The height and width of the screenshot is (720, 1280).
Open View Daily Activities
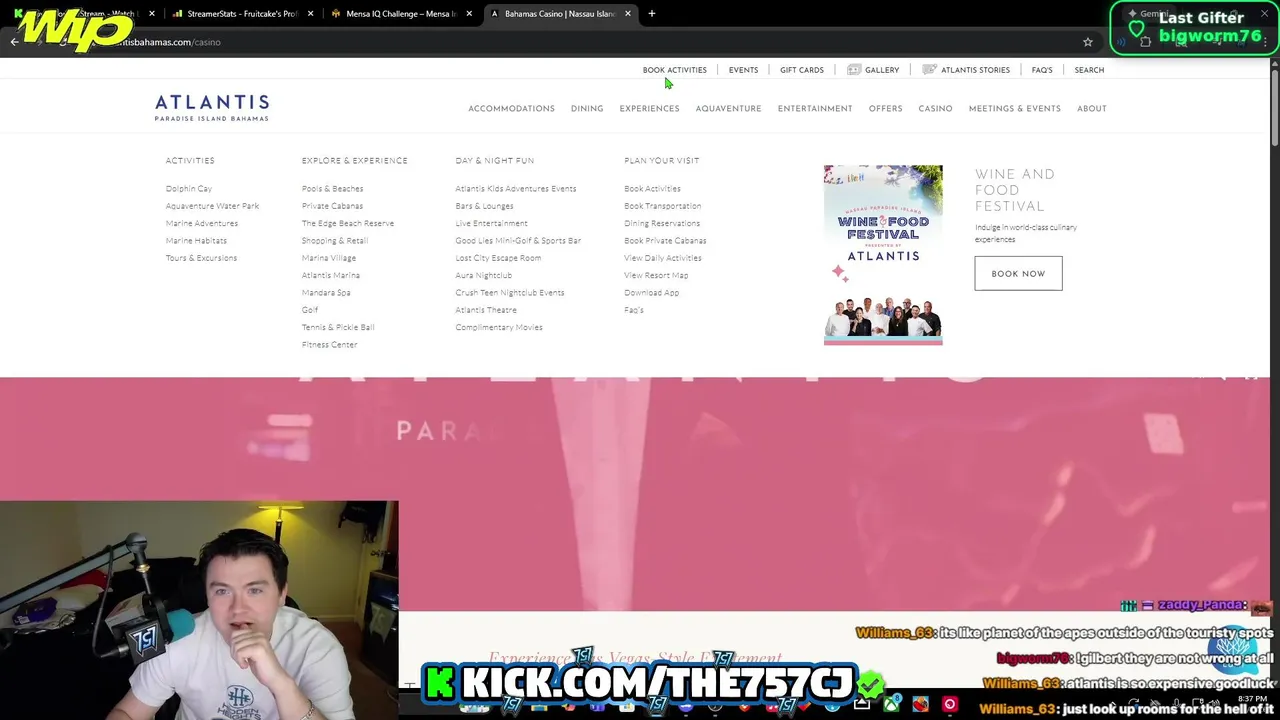coord(663,258)
